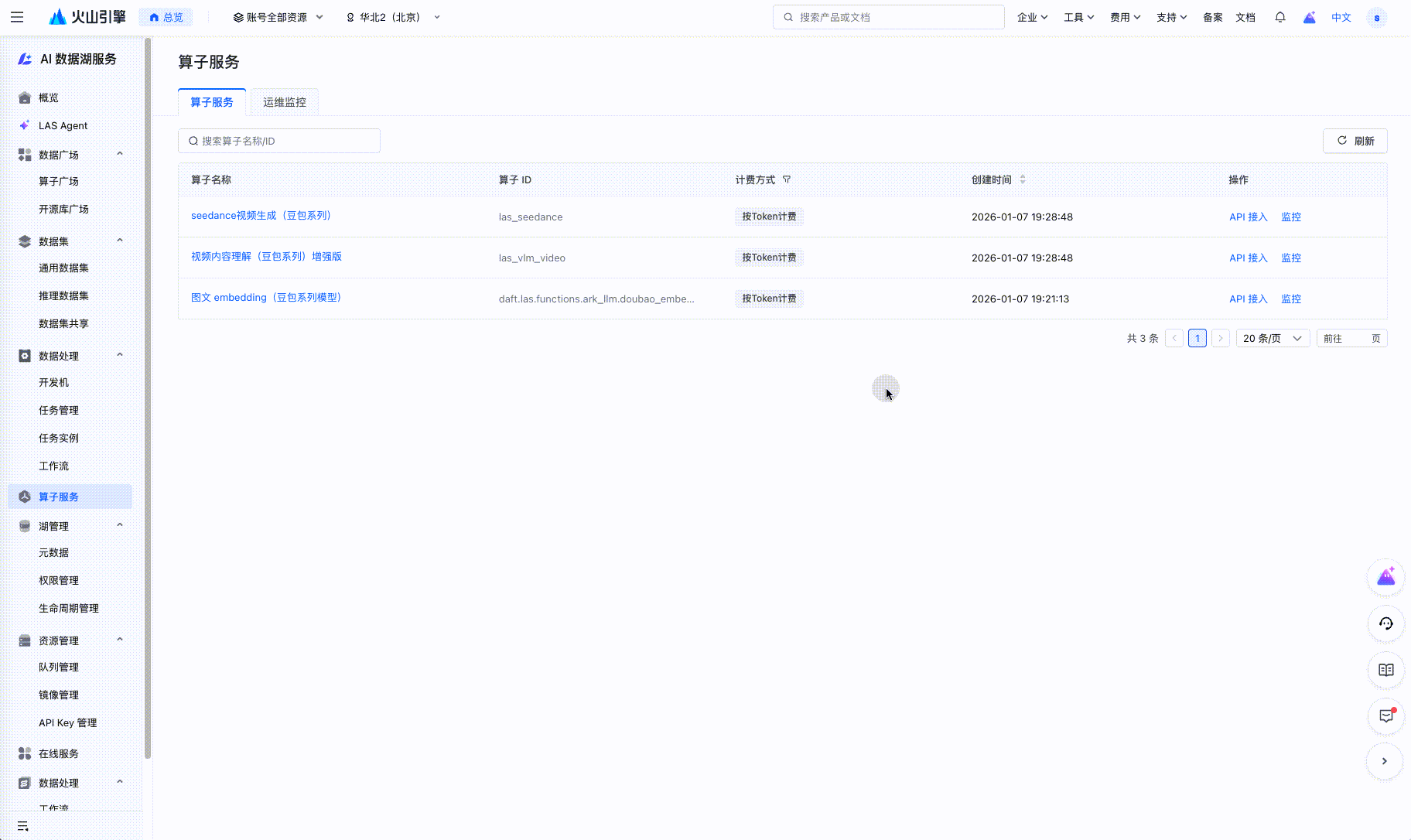Filter the 计费方式 column
The height and width of the screenshot is (840, 1411).
coord(787,179)
